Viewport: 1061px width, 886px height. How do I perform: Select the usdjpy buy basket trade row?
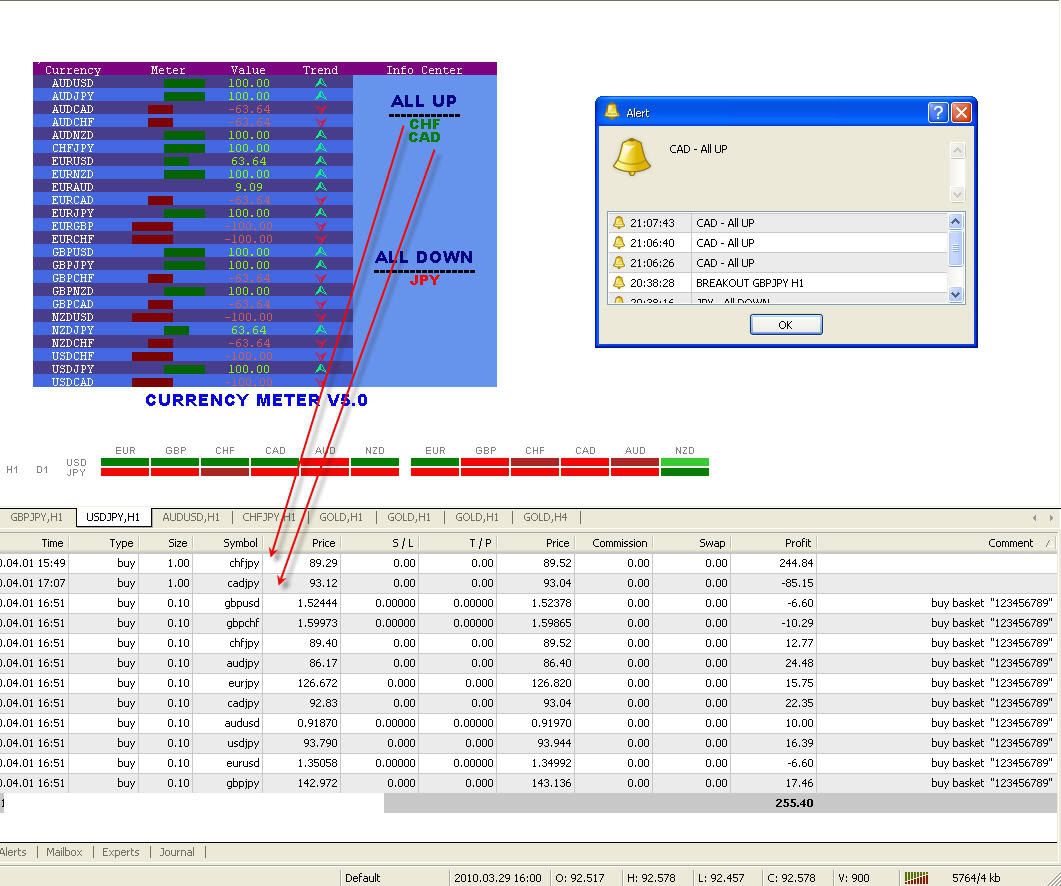coord(528,743)
